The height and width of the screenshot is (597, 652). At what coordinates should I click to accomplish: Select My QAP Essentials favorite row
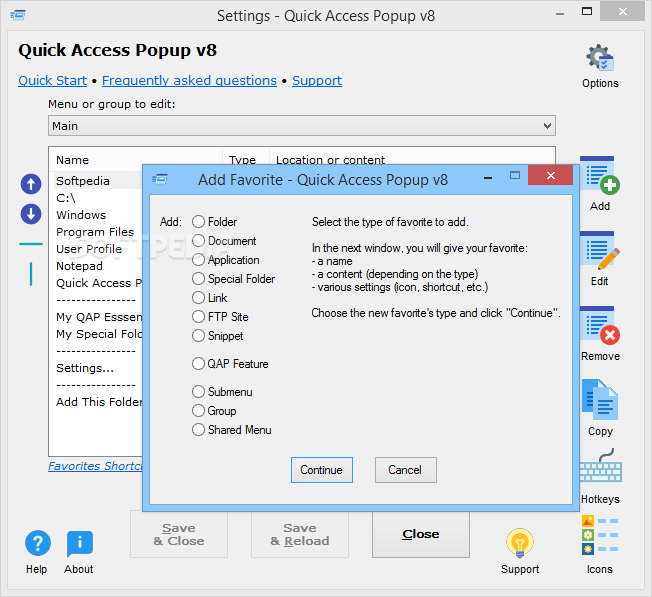(96, 317)
